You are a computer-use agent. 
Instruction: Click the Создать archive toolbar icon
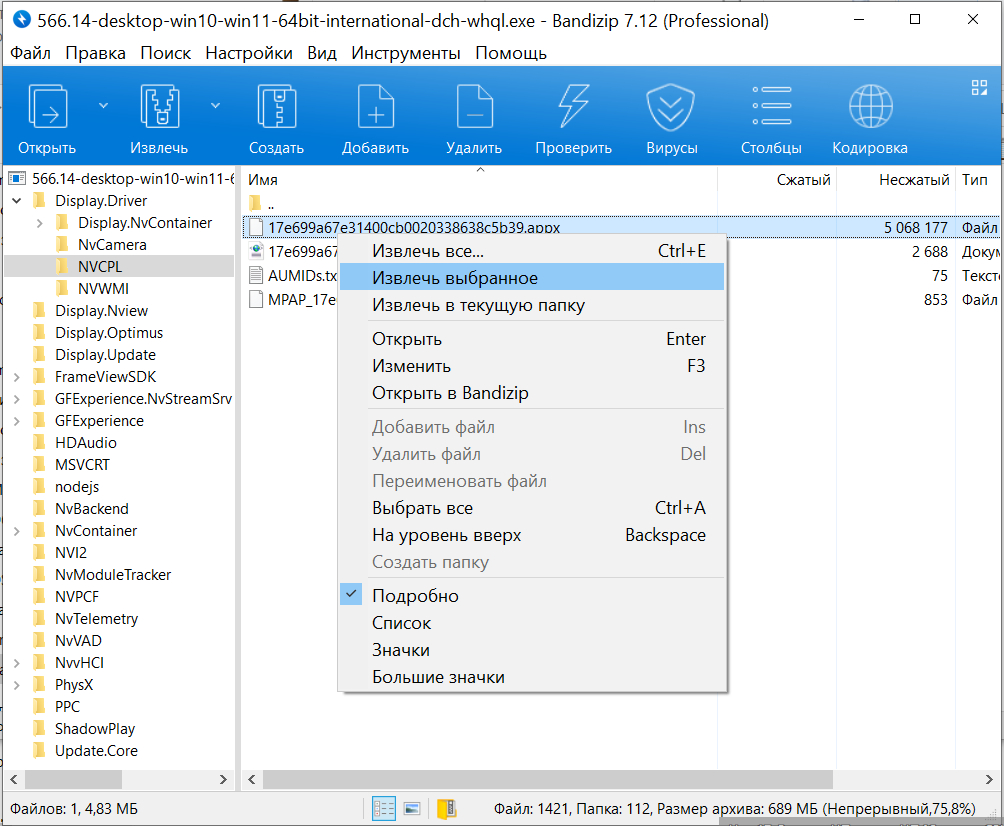pos(276,107)
